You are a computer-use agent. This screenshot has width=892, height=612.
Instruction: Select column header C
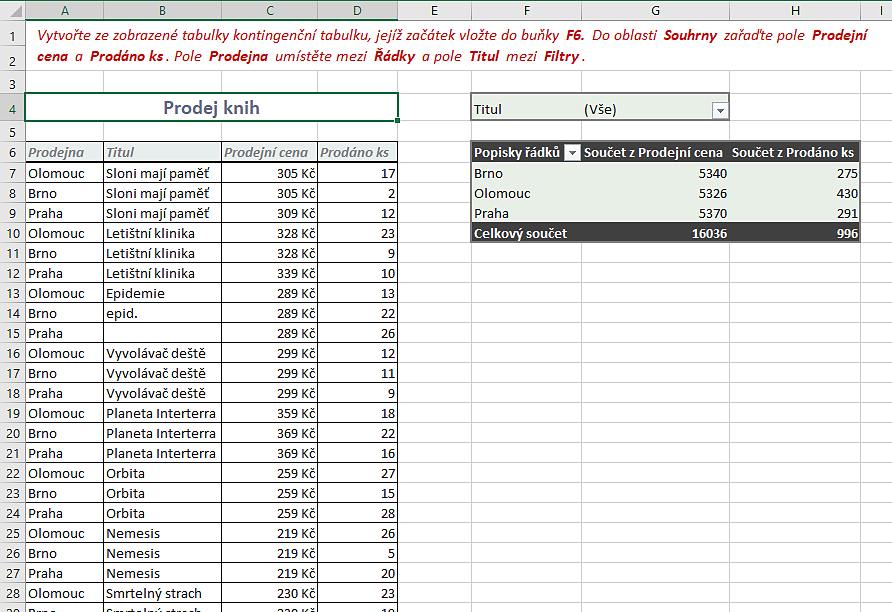(268, 10)
